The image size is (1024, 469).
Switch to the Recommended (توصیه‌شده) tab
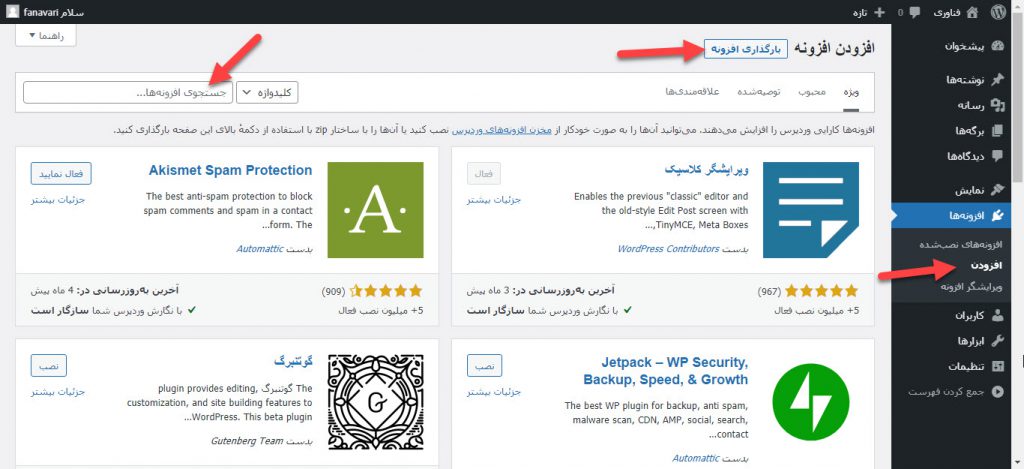(758, 92)
